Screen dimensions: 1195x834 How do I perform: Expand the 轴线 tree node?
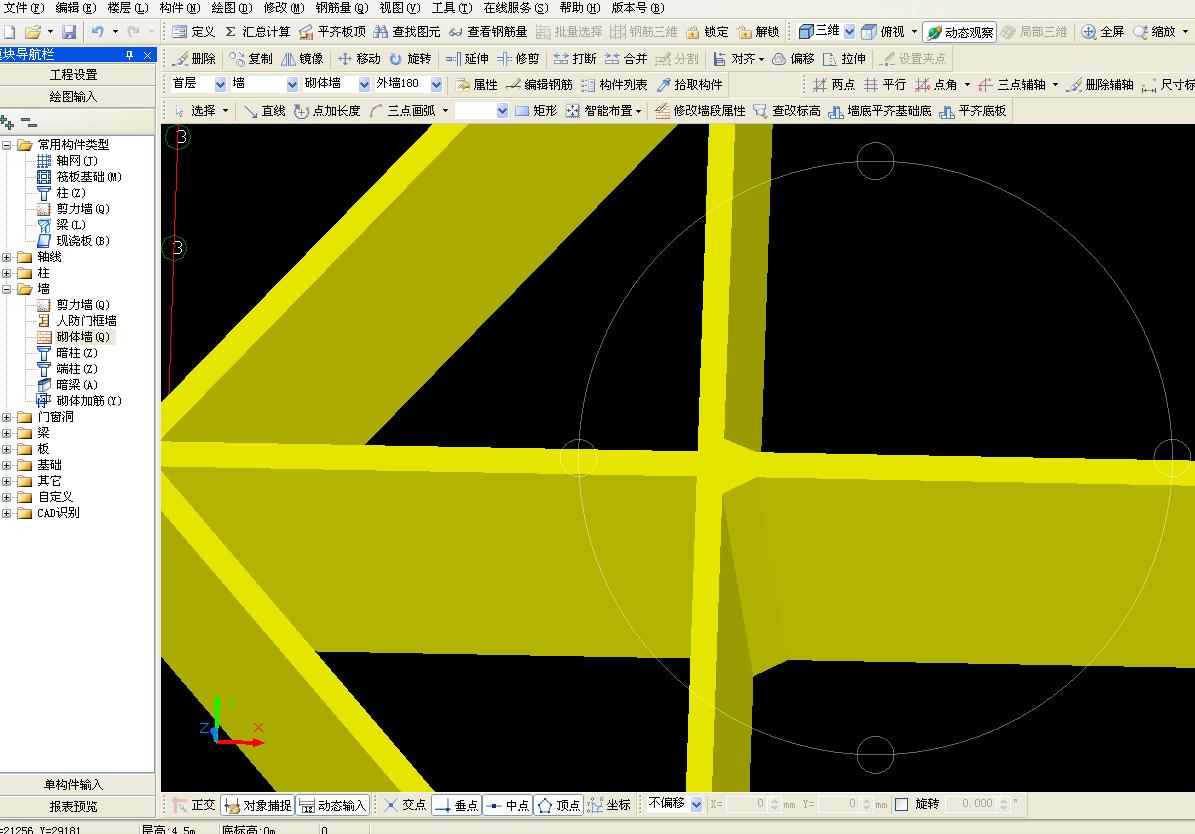pos(7,257)
